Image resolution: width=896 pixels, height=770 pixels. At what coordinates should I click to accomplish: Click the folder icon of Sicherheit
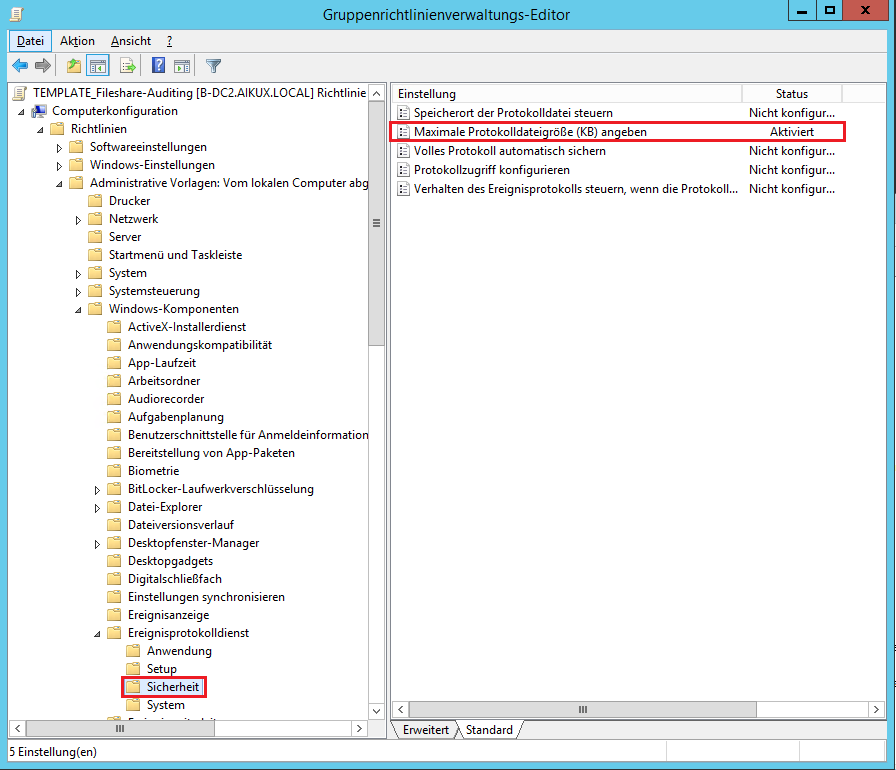click(x=133, y=687)
